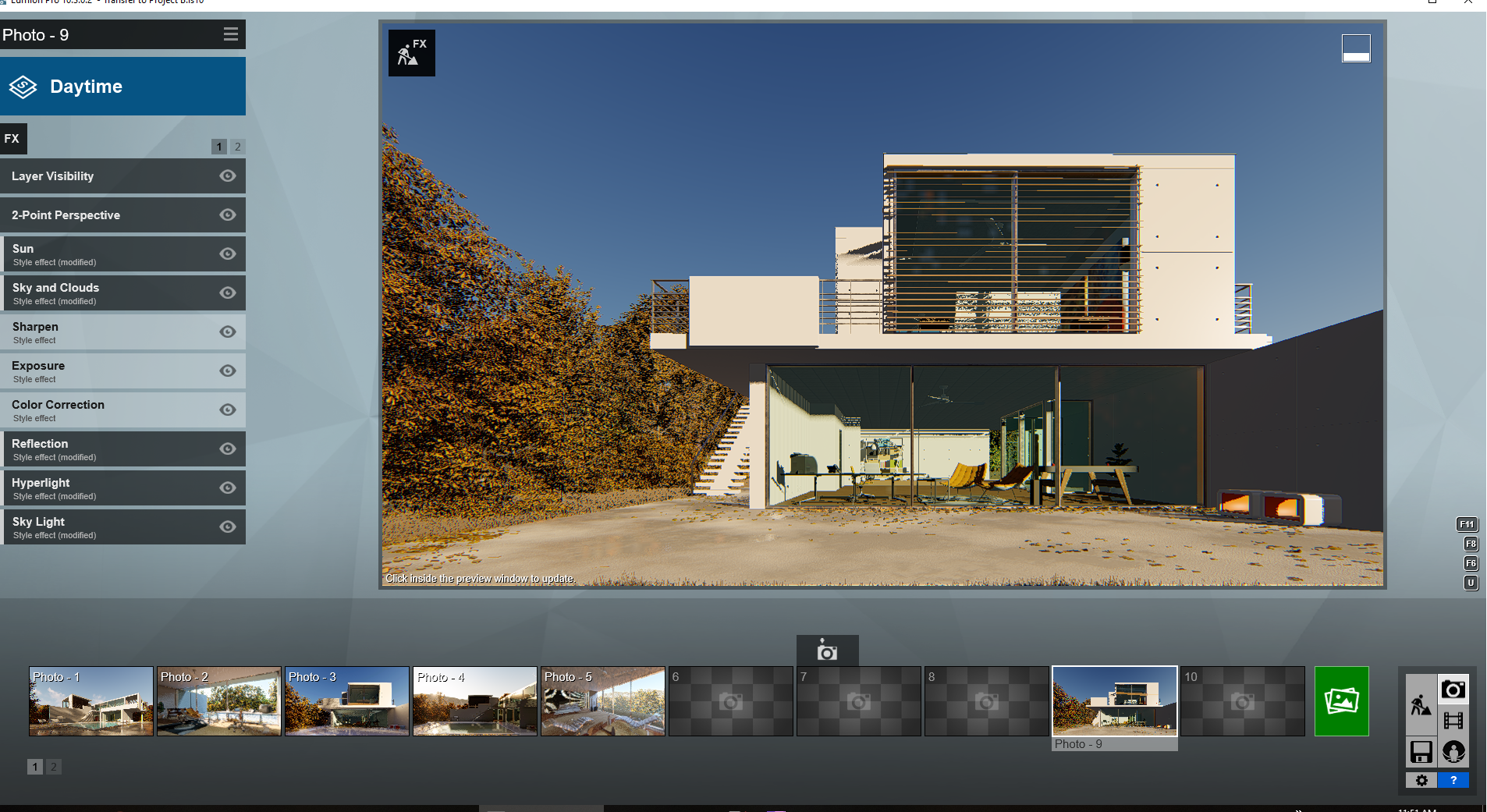Toggle visibility of the Sun effect
This screenshot has height=812, width=1487.
[228, 254]
